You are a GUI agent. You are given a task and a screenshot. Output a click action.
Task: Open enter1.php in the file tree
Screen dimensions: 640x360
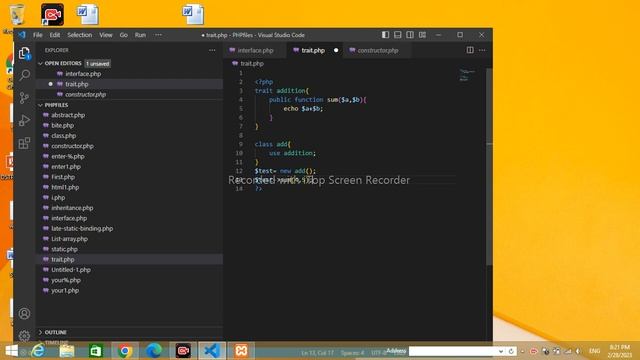(130, 167)
